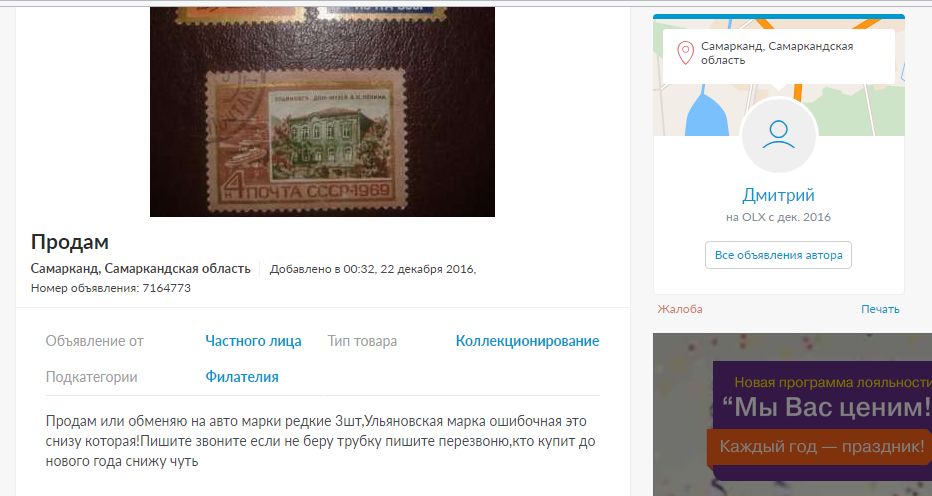The image size is (932, 496).
Task: Click the map location label Самарканд
Action: coord(777,53)
